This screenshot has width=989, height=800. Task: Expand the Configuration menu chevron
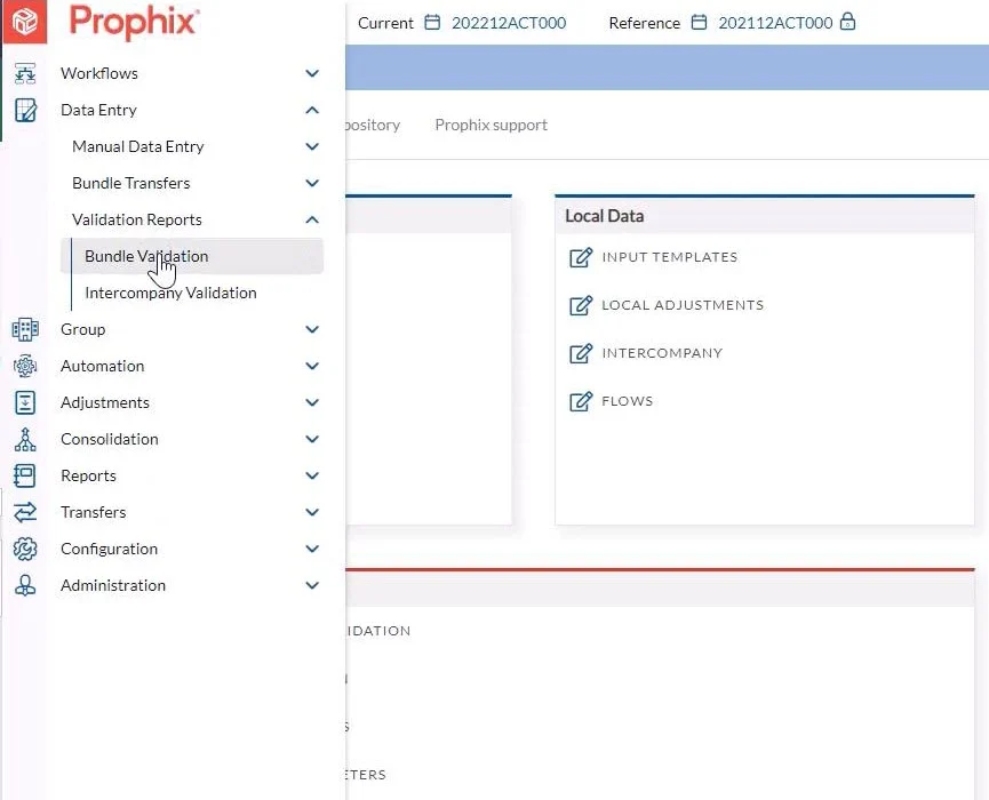point(312,549)
